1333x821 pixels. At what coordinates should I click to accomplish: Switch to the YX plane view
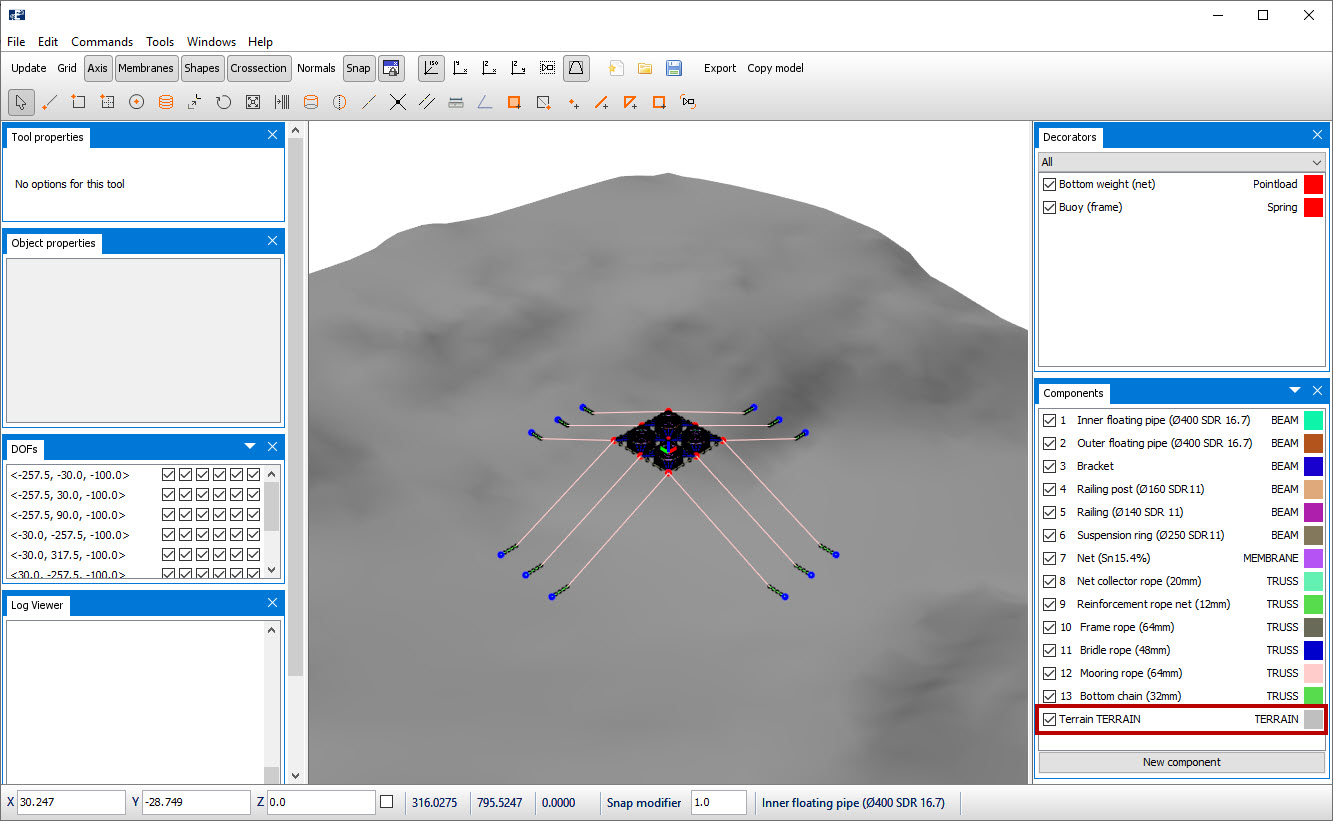pos(461,68)
